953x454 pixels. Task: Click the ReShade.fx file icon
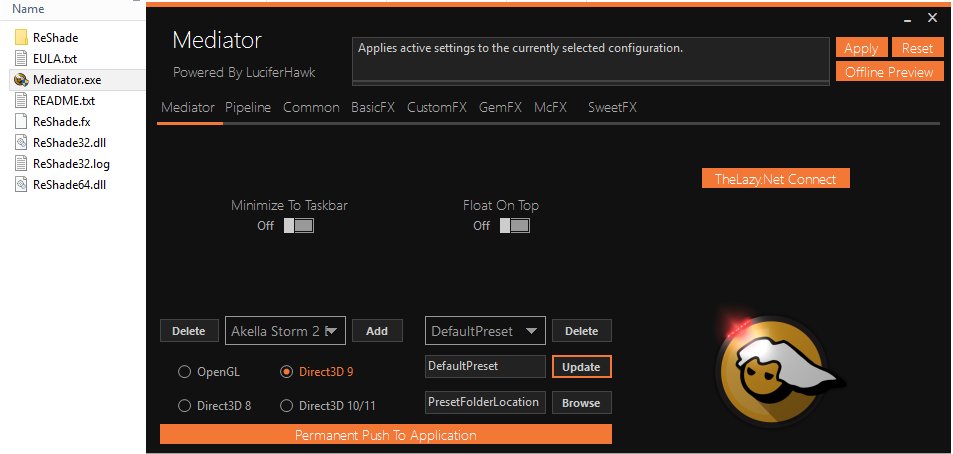21,122
